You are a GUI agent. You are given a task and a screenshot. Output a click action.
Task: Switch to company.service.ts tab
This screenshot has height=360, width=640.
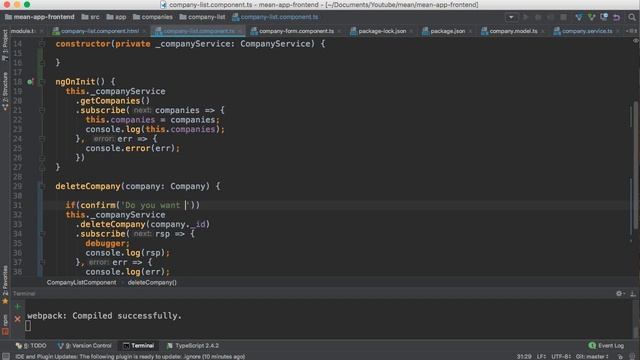click(587, 31)
